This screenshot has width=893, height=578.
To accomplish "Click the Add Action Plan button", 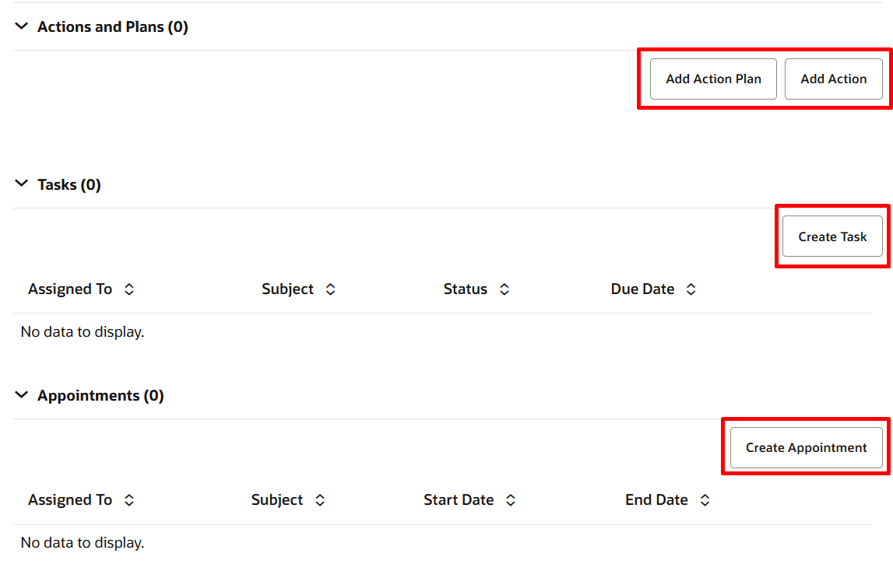I will [712, 78].
